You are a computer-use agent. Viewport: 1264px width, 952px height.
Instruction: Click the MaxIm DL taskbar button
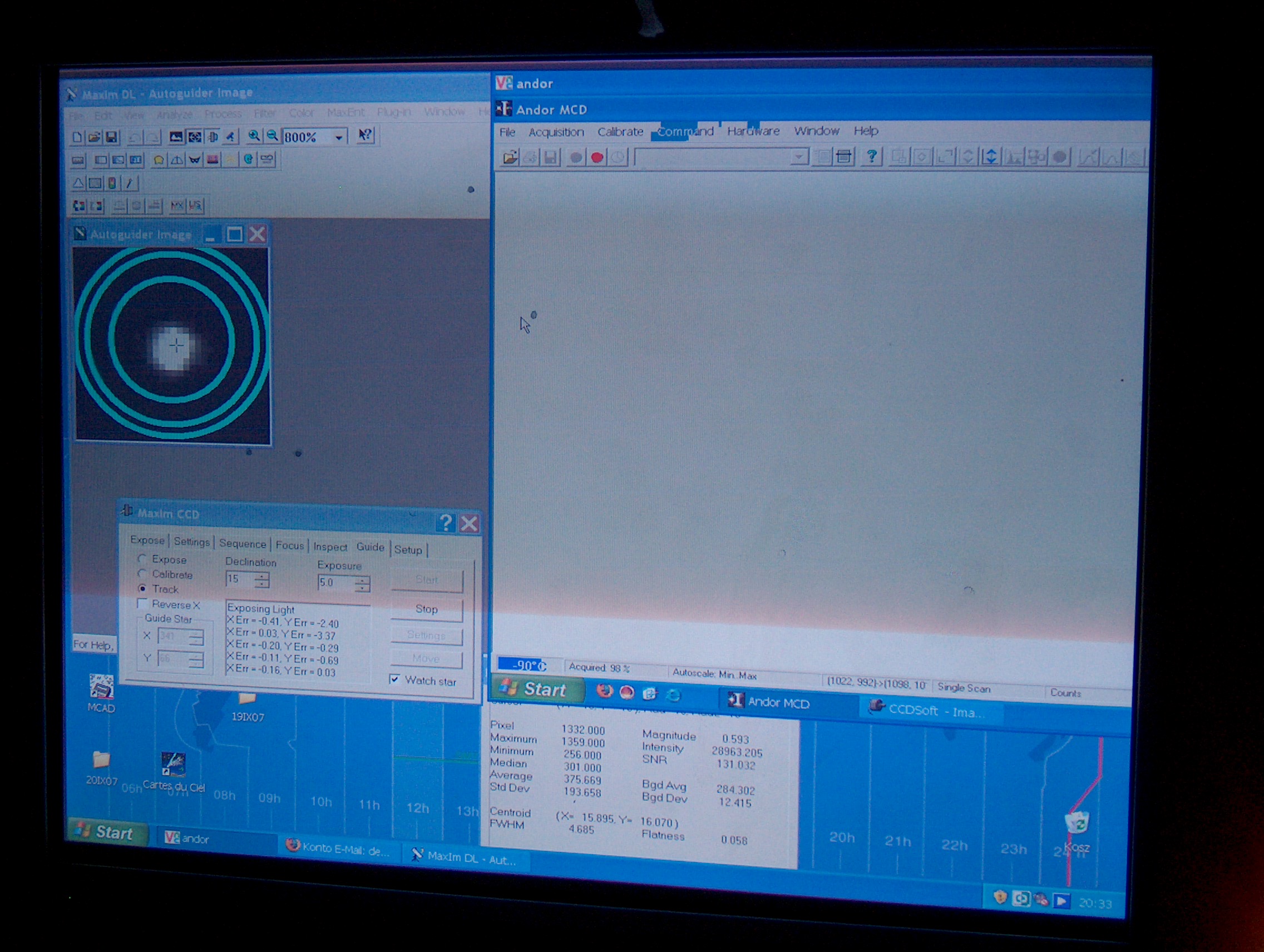pos(466,858)
